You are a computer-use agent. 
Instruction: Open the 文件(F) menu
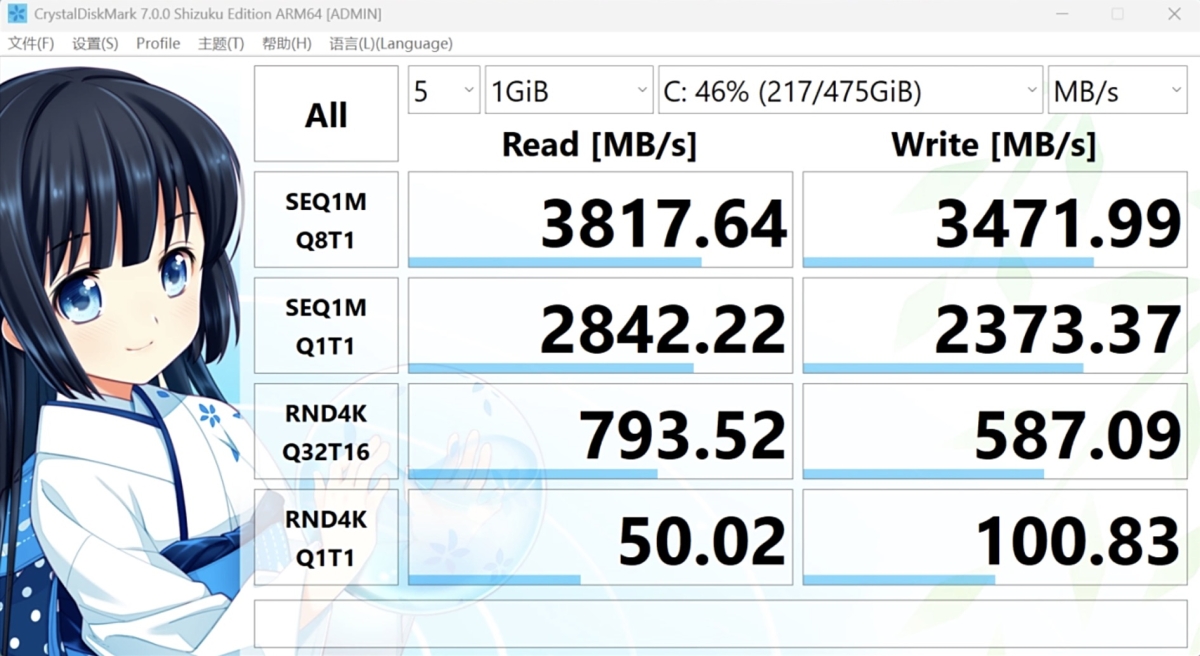pos(31,43)
